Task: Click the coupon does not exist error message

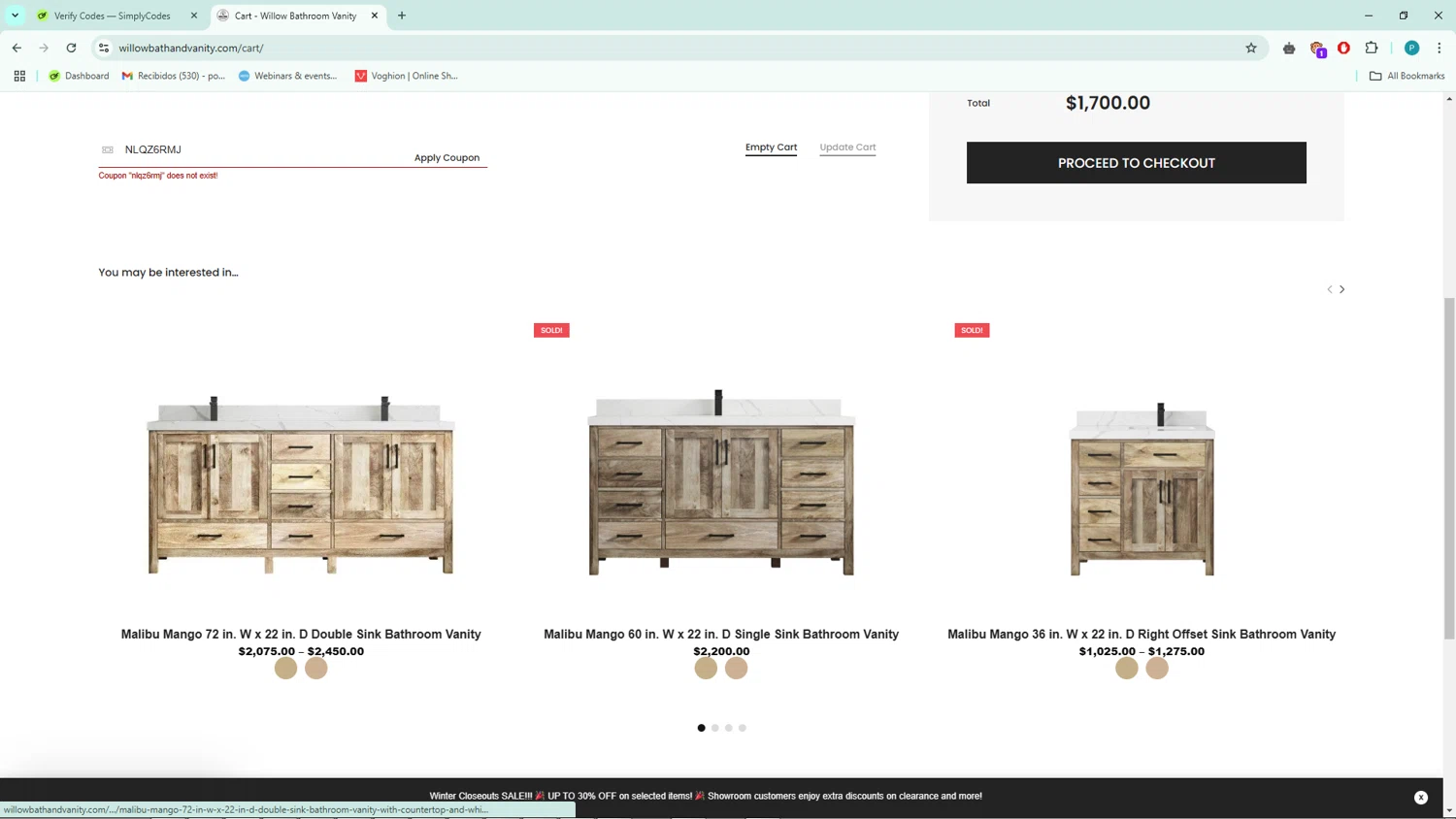Action: point(158,176)
